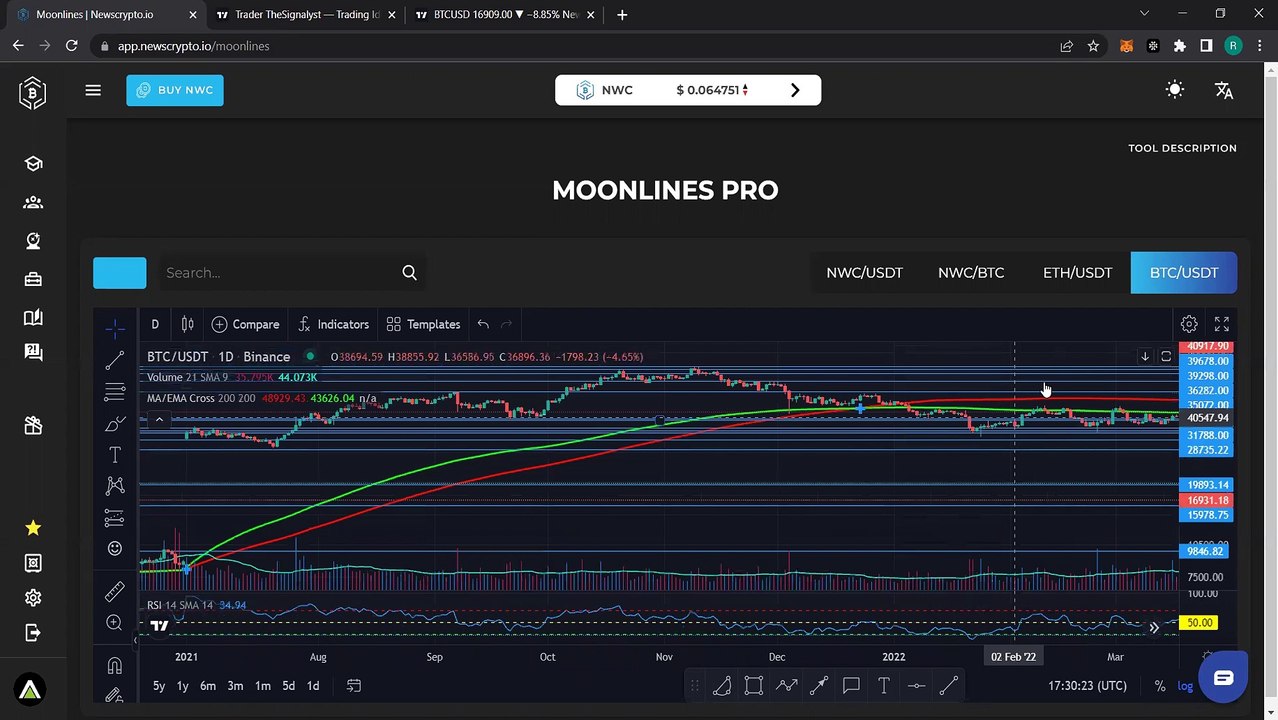The width and height of the screenshot is (1278, 720).
Task: Click the search magnifier icon
Action: click(x=409, y=272)
